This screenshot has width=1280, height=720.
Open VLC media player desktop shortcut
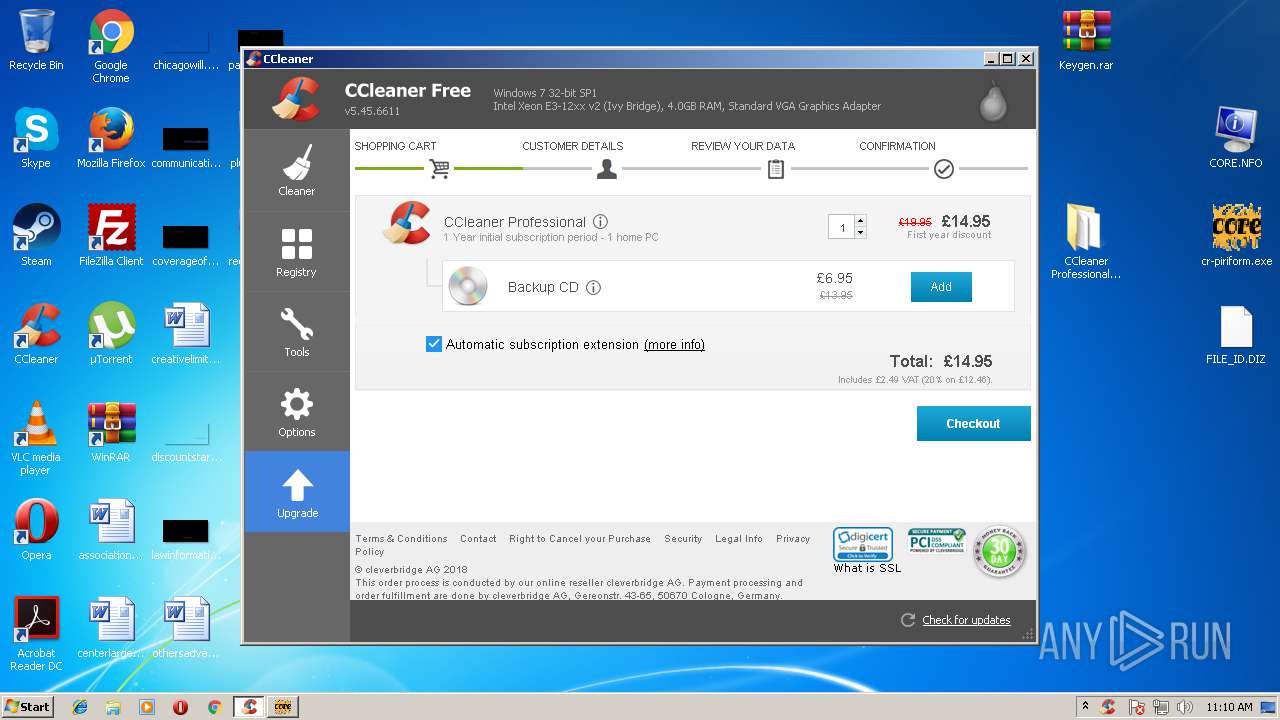[36, 438]
